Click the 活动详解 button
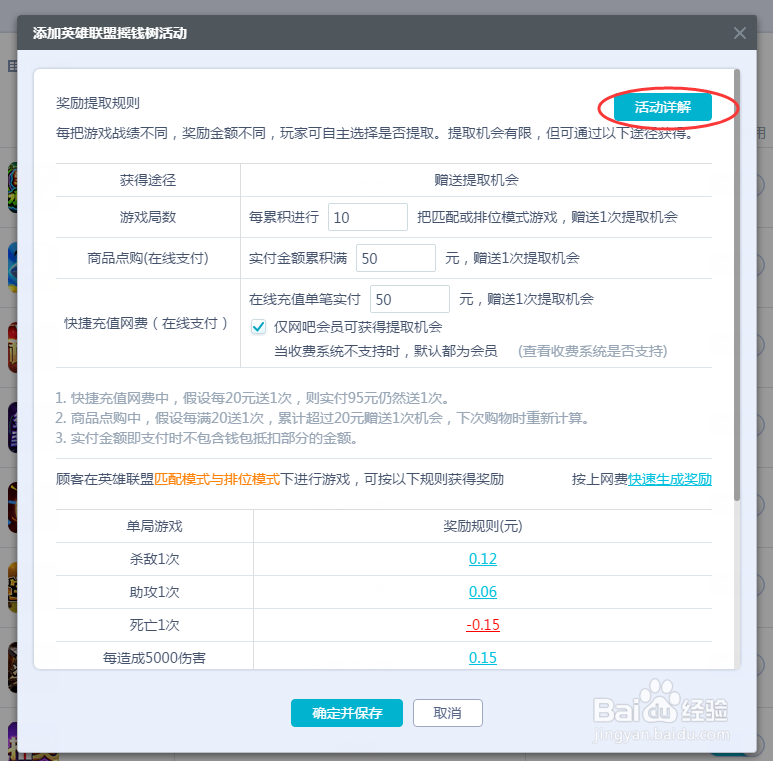Image resolution: width=773 pixels, height=761 pixels. tap(663, 107)
